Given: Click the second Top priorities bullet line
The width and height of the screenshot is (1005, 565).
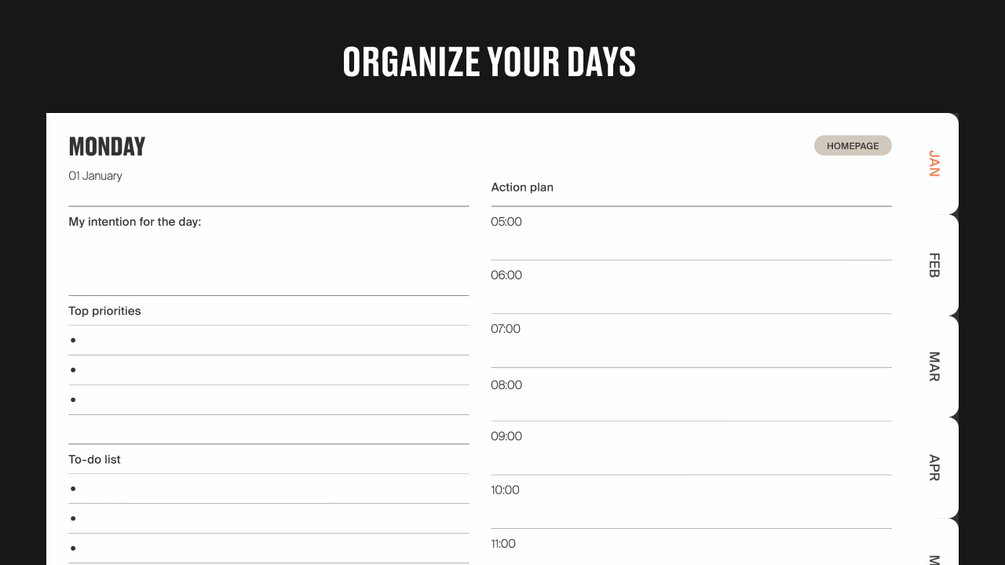Looking at the screenshot, I should click(268, 371).
